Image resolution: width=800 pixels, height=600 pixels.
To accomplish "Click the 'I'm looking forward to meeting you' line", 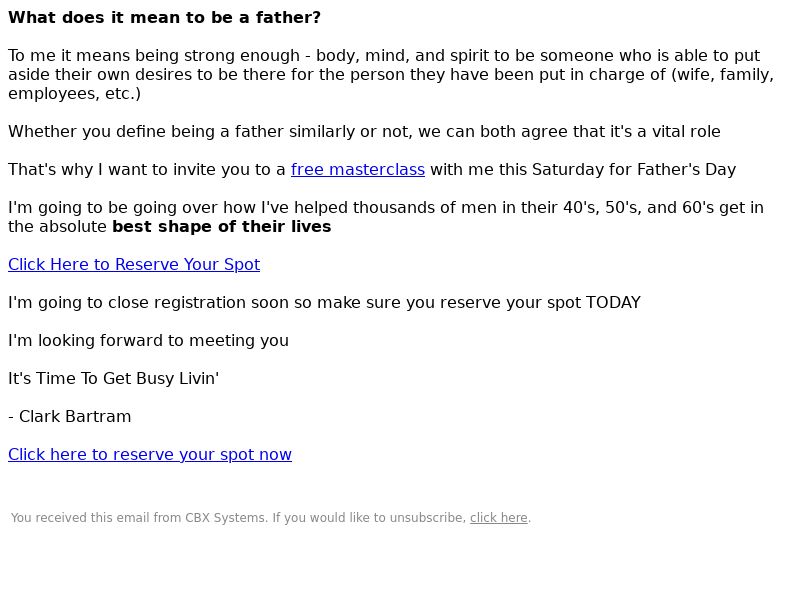I will pos(148,340).
